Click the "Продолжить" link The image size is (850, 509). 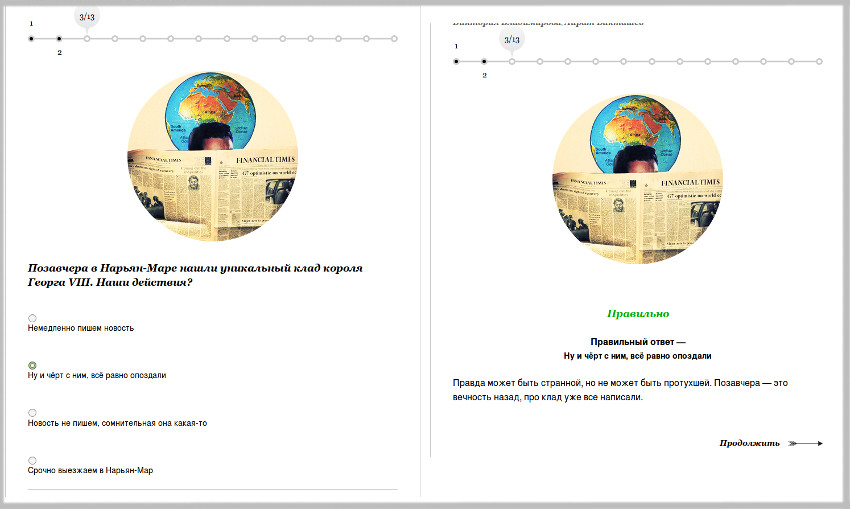[x=750, y=443]
